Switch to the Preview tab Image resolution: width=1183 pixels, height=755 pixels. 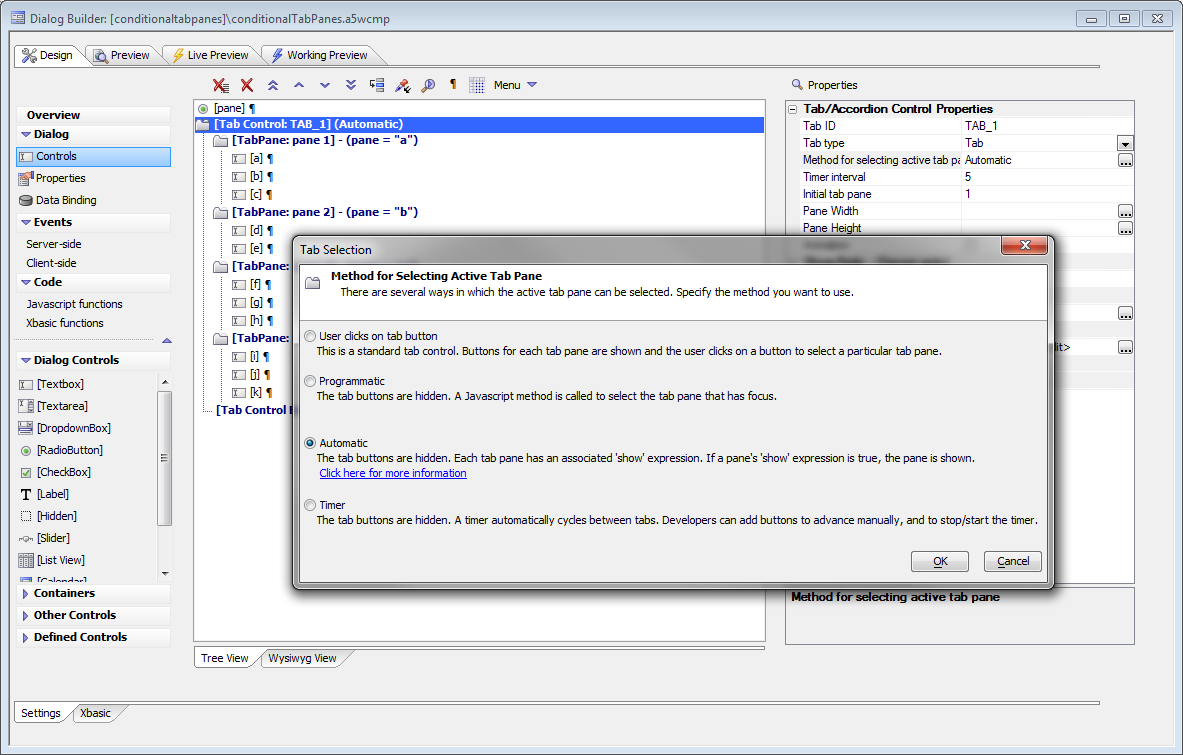[x=121, y=55]
